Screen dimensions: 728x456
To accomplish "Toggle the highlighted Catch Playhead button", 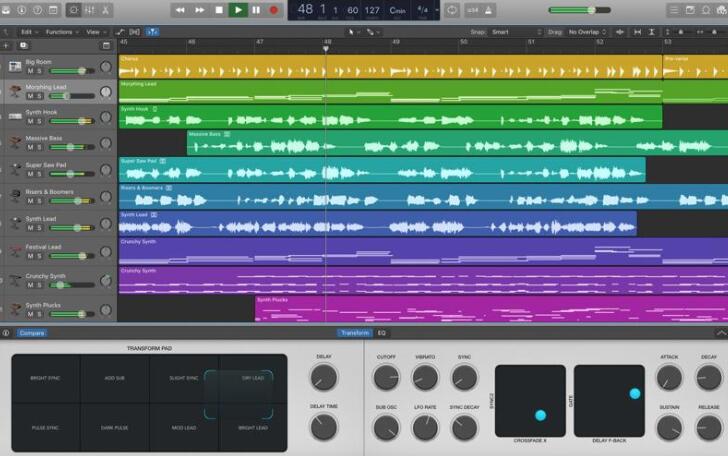I will click(x=152, y=32).
